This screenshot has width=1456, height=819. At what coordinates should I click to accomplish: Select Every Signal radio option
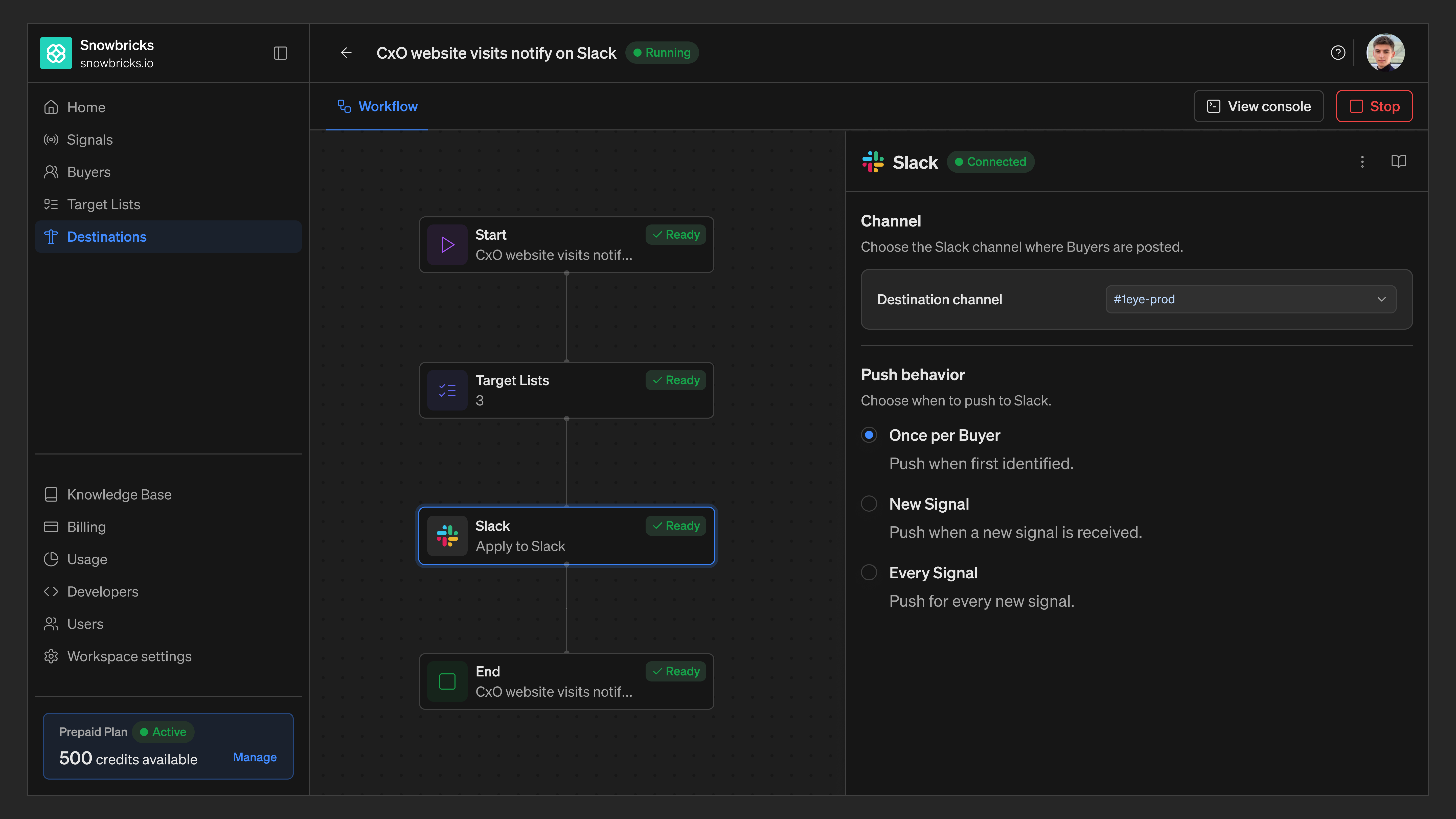869,573
